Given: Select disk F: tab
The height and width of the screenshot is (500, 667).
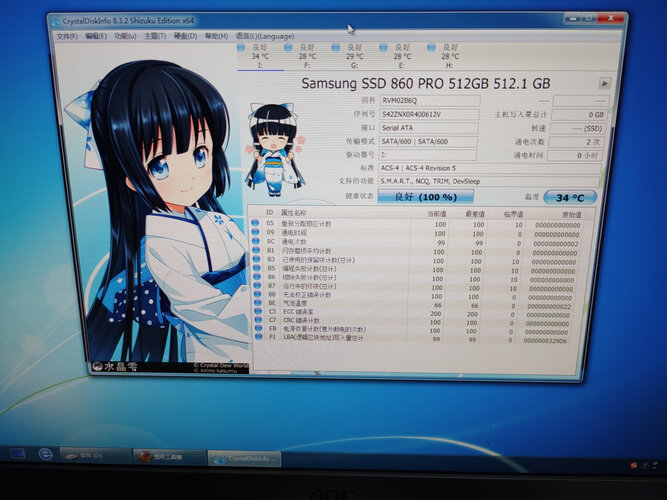Looking at the screenshot, I should (x=307, y=56).
